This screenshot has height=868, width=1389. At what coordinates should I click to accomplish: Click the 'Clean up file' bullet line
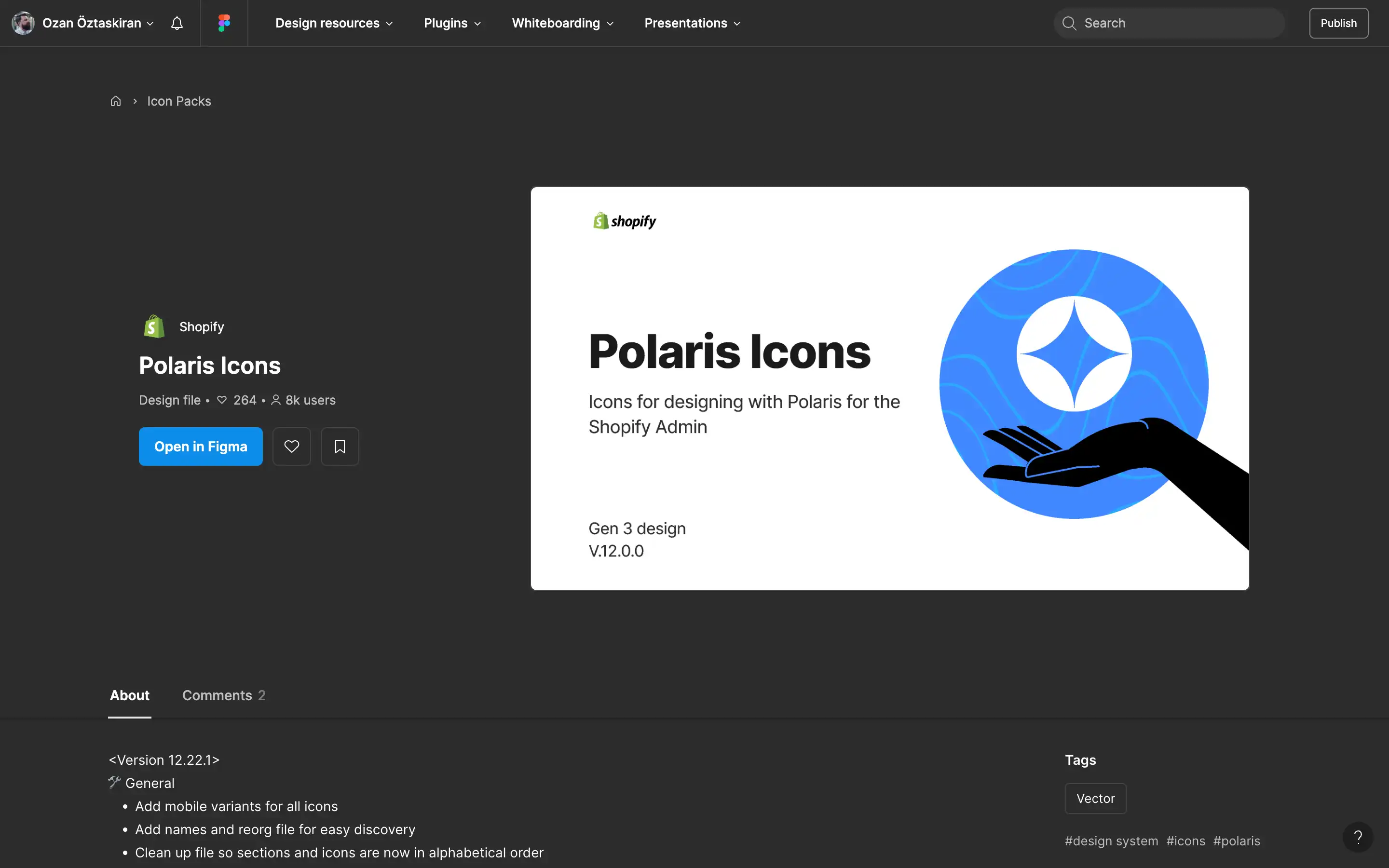click(x=339, y=853)
